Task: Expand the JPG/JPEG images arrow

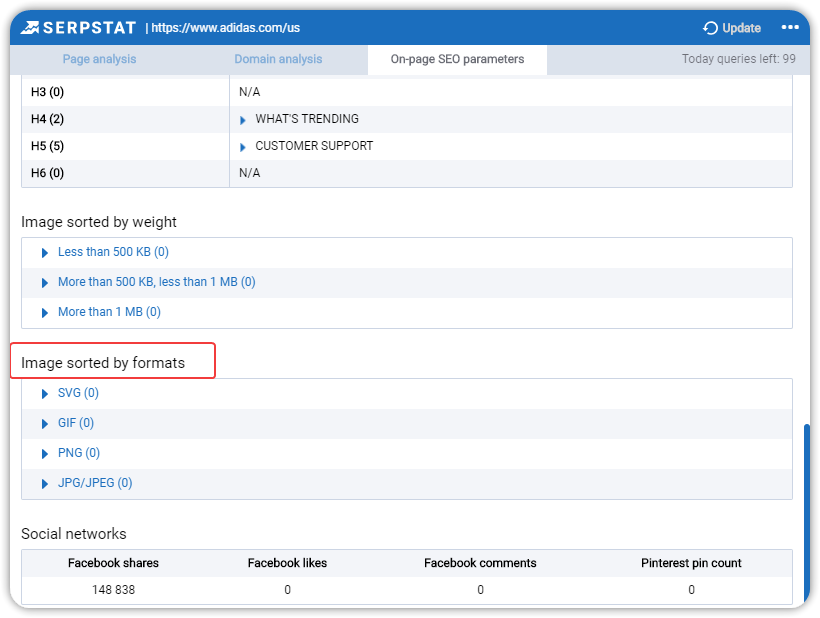Action: [x=45, y=484]
